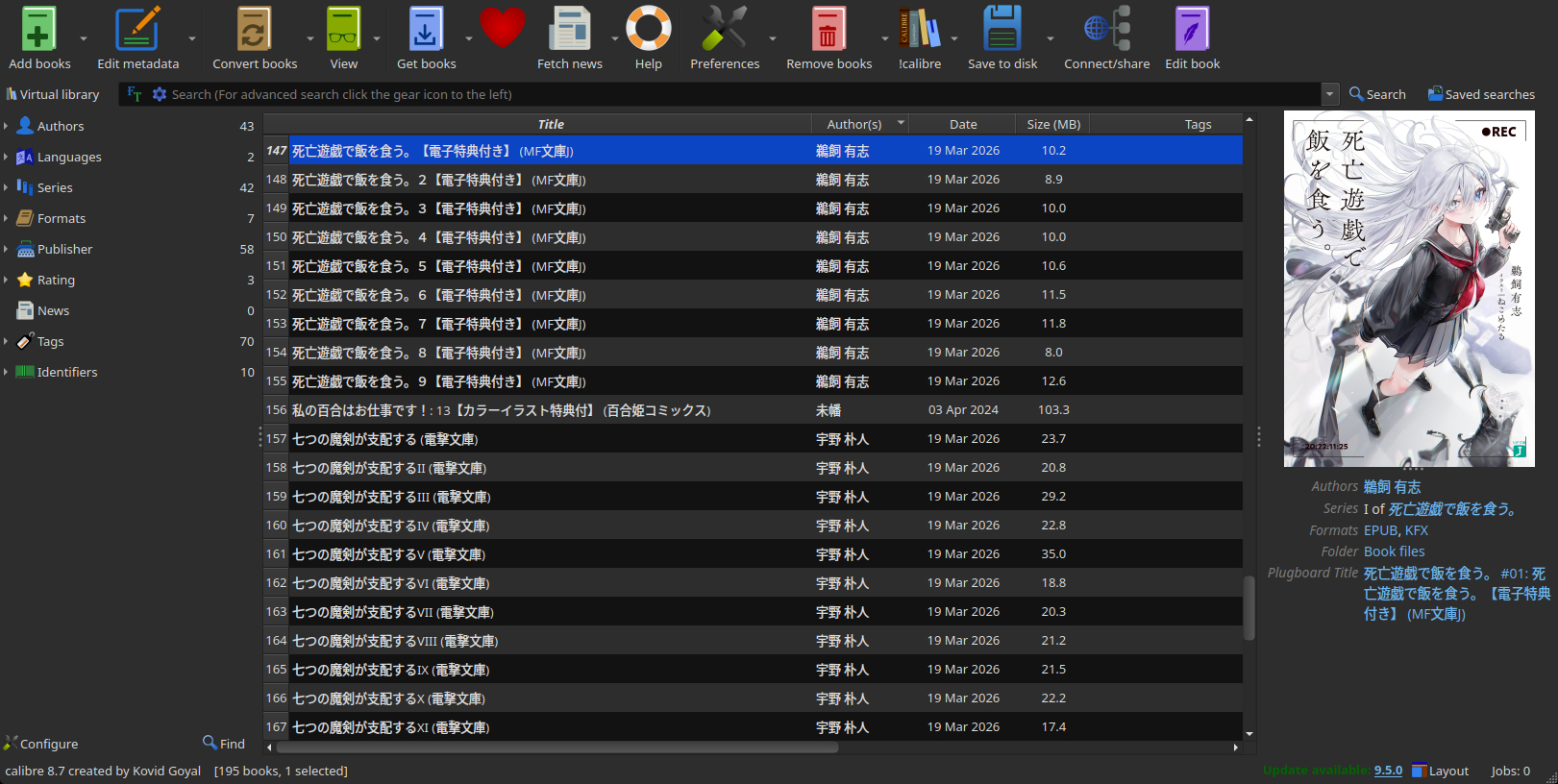
Task: Open the Edit metadata tool
Action: [x=137, y=29]
